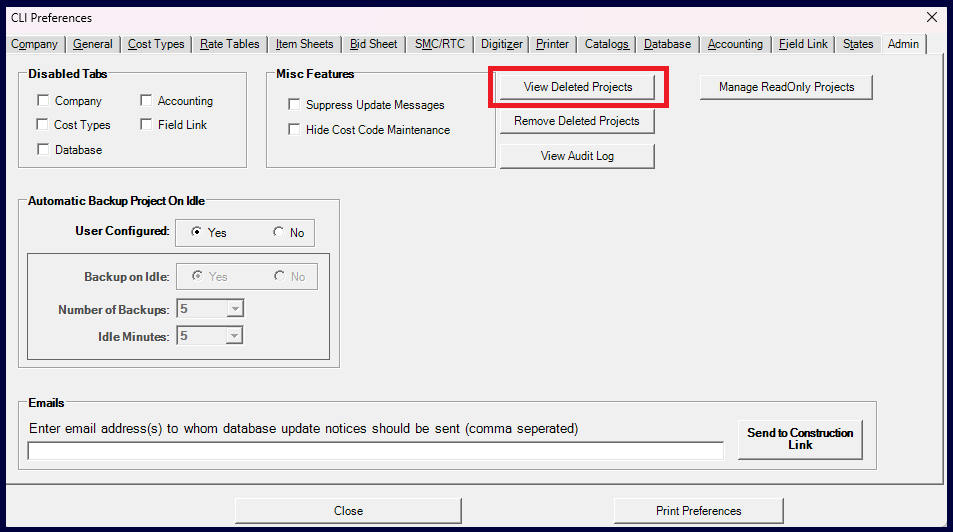The width and height of the screenshot is (953, 532).
Task: Enable Hide Cost Code Maintenance checkbox
Action: tap(294, 130)
